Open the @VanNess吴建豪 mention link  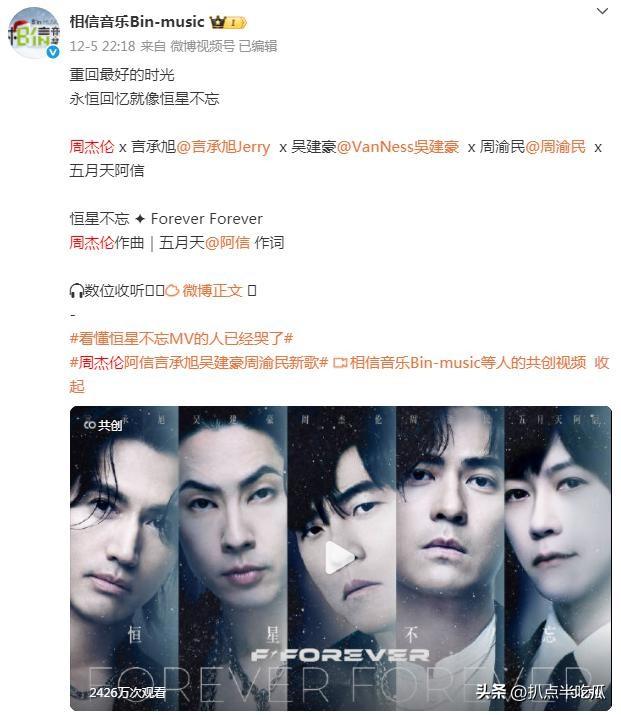pyautogui.click(x=398, y=147)
